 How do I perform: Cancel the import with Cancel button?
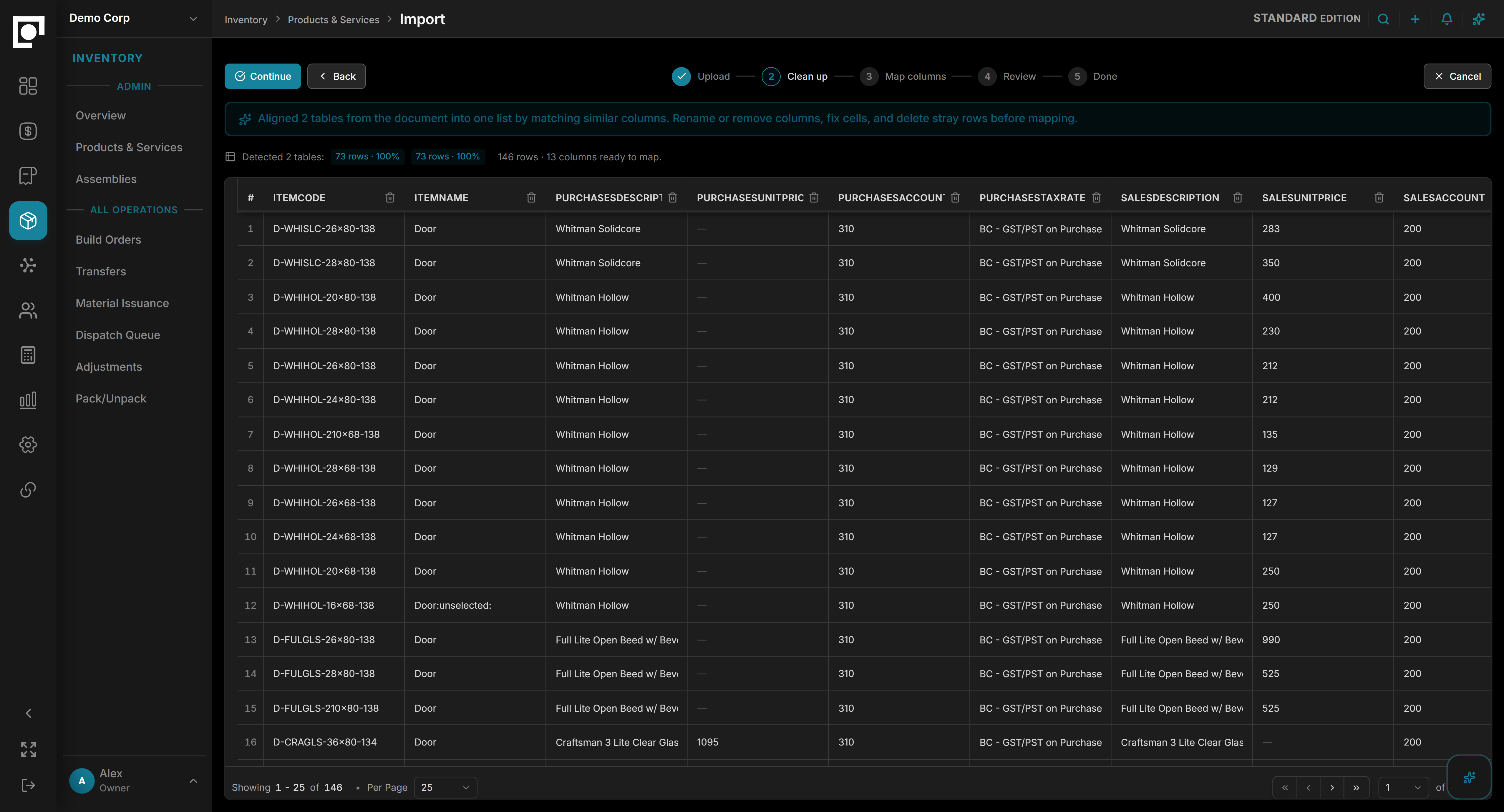pyautogui.click(x=1457, y=76)
